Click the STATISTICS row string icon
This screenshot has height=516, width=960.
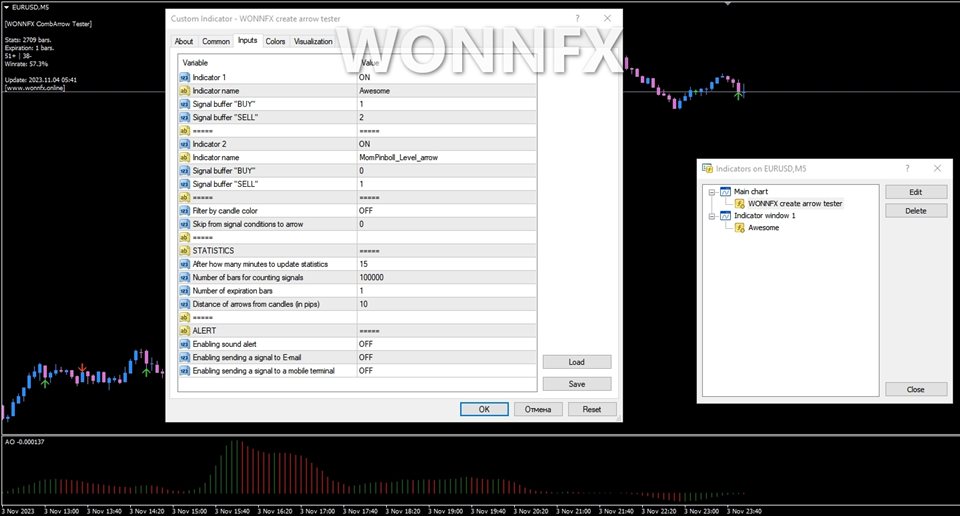click(x=184, y=250)
